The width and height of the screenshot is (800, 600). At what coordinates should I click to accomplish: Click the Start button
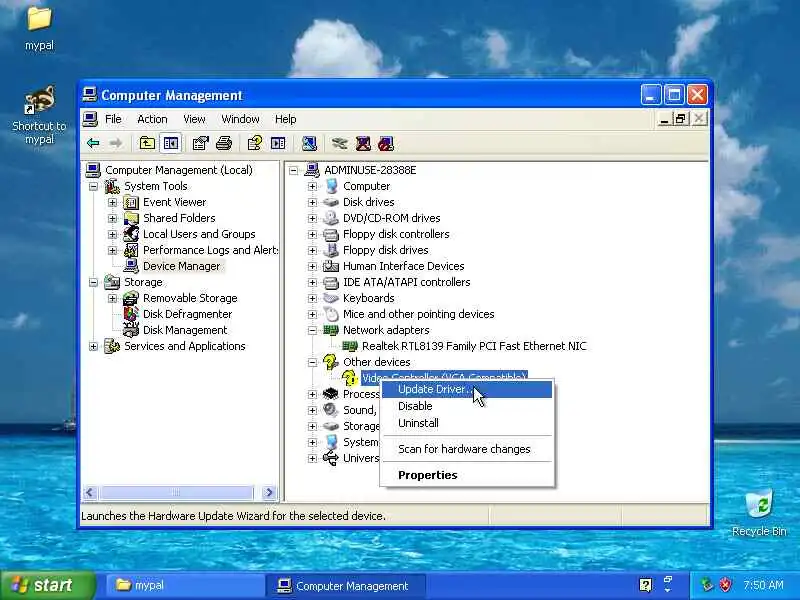tap(48, 585)
